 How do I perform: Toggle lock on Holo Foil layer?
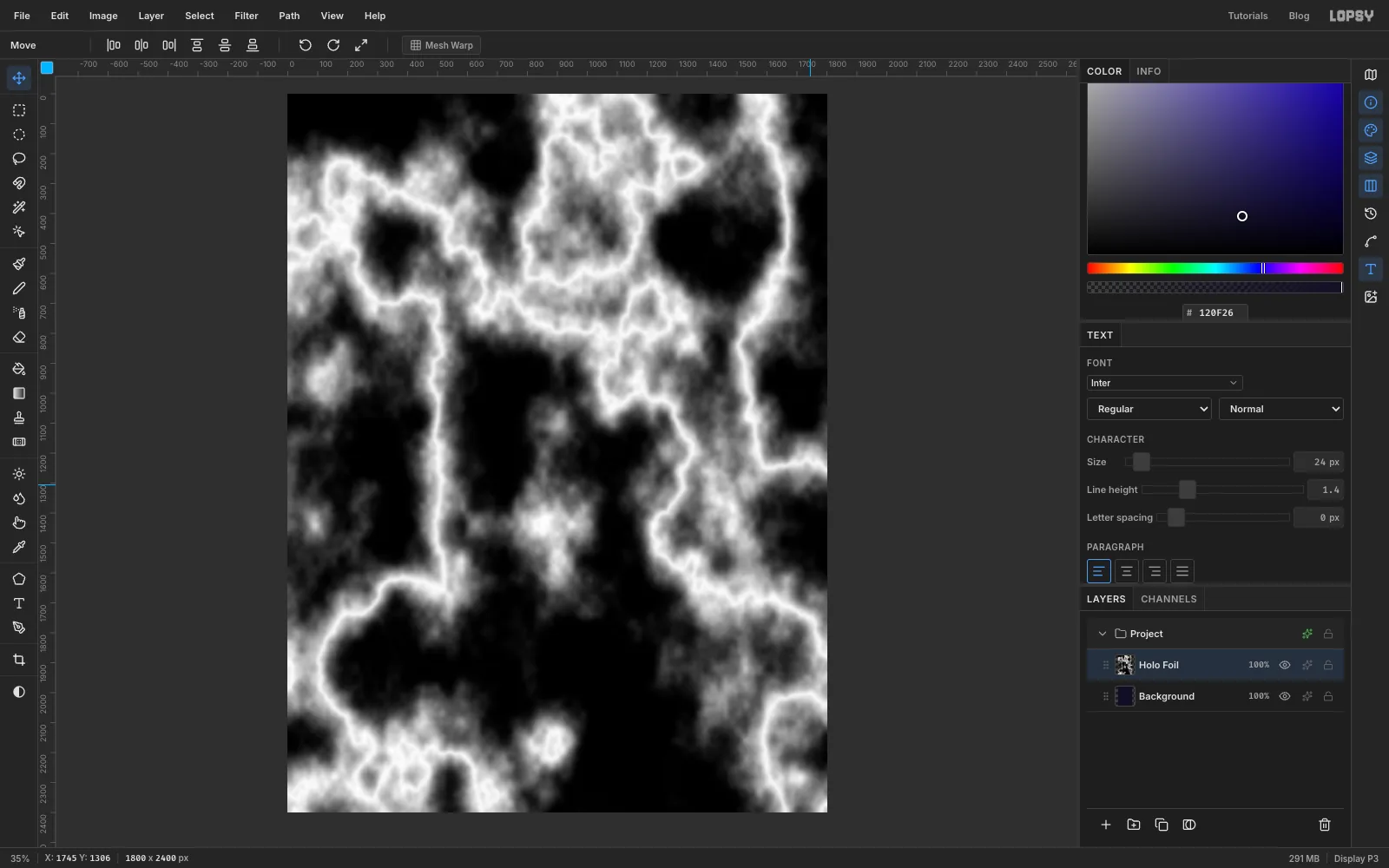(x=1328, y=665)
